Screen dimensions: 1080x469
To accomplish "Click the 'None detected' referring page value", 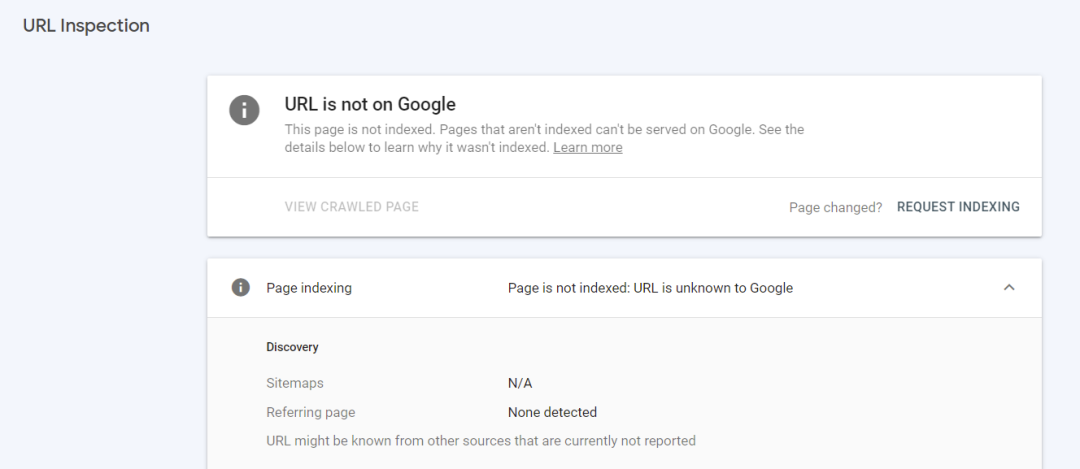I will pos(552,412).
